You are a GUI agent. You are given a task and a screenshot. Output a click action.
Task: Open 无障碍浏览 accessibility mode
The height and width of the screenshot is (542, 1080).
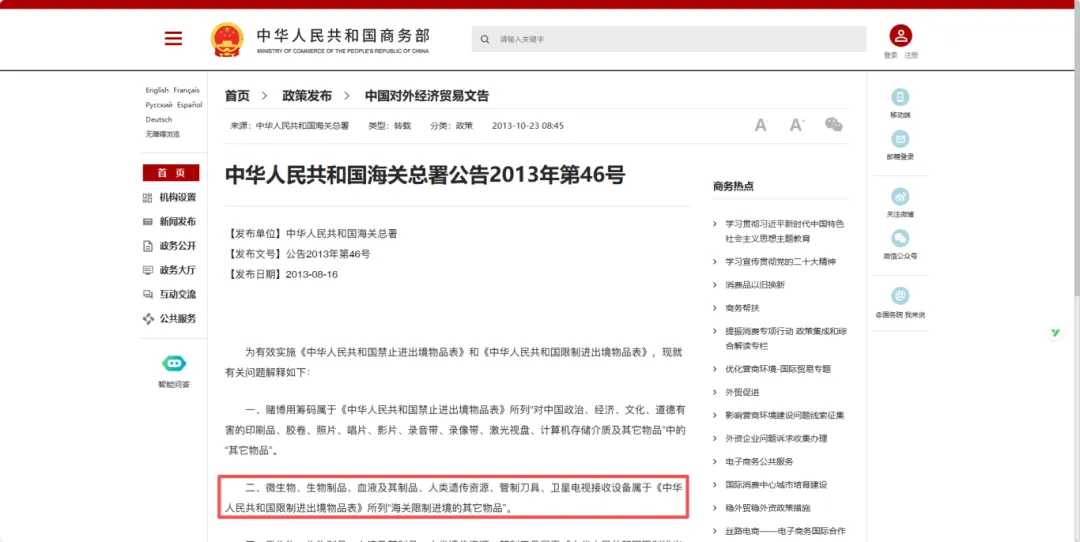click(163, 134)
